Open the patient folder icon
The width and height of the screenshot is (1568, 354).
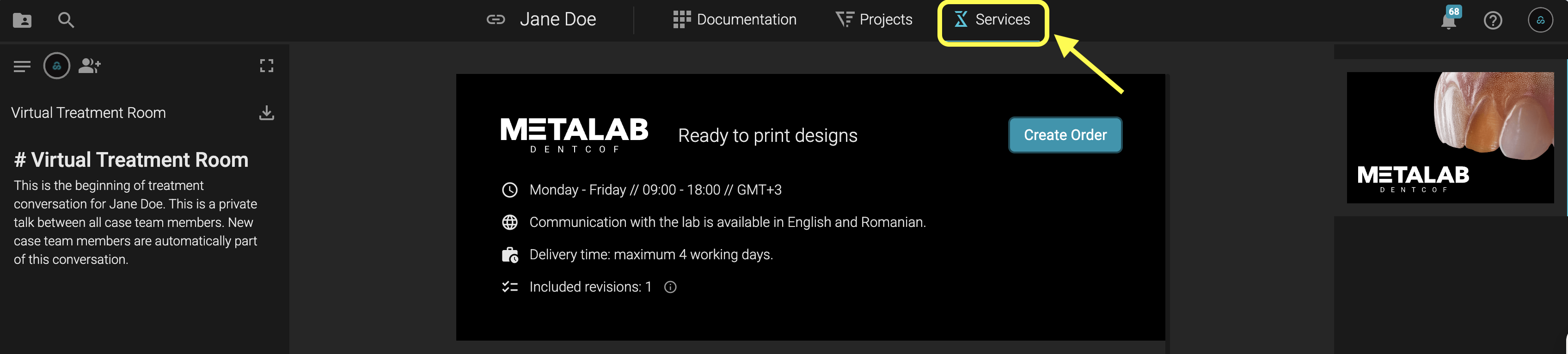[23, 20]
